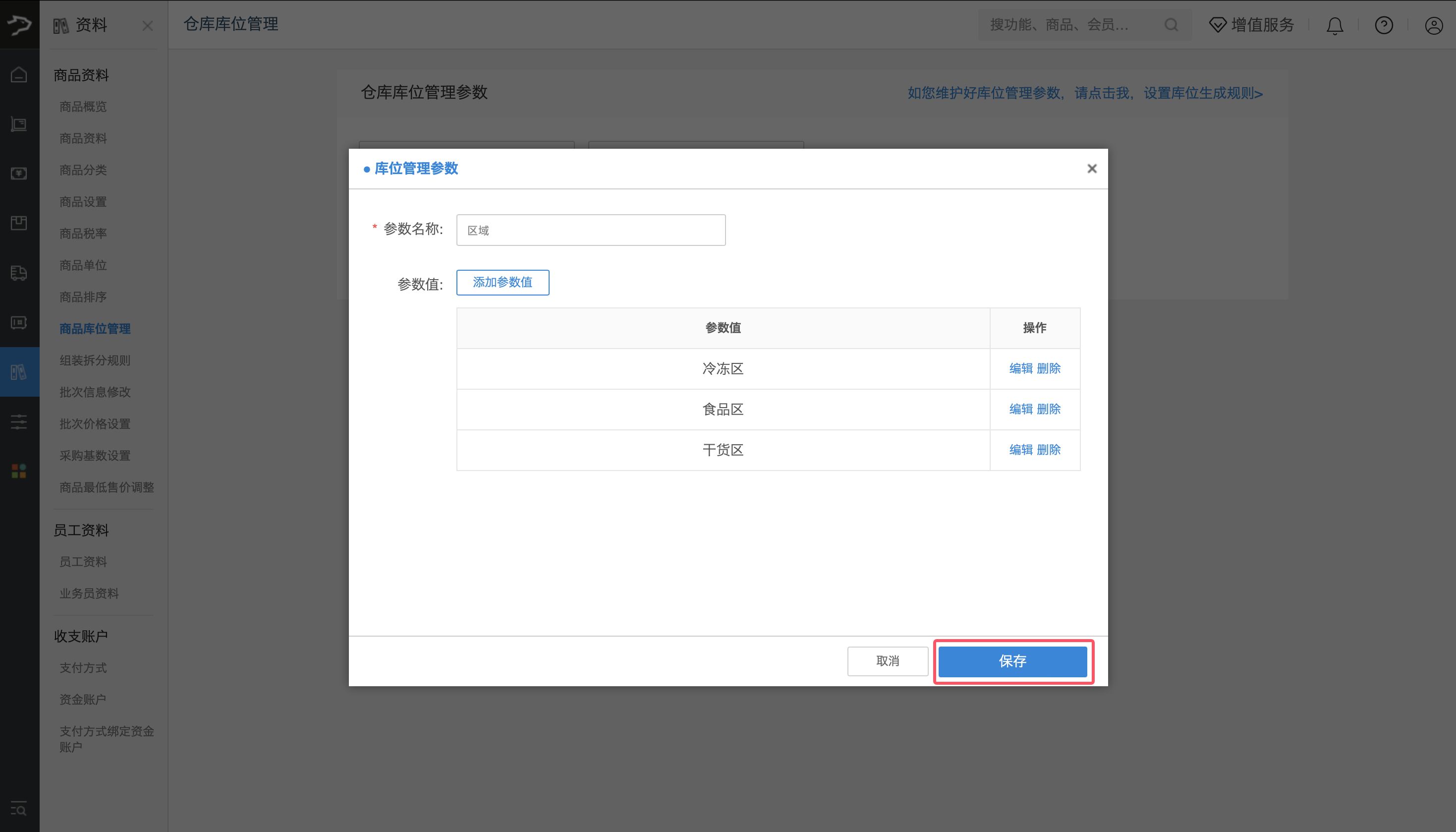This screenshot has width=1456, height=832.
Task: Click 添加参数值 to add a parameter value
Action: 502,282
